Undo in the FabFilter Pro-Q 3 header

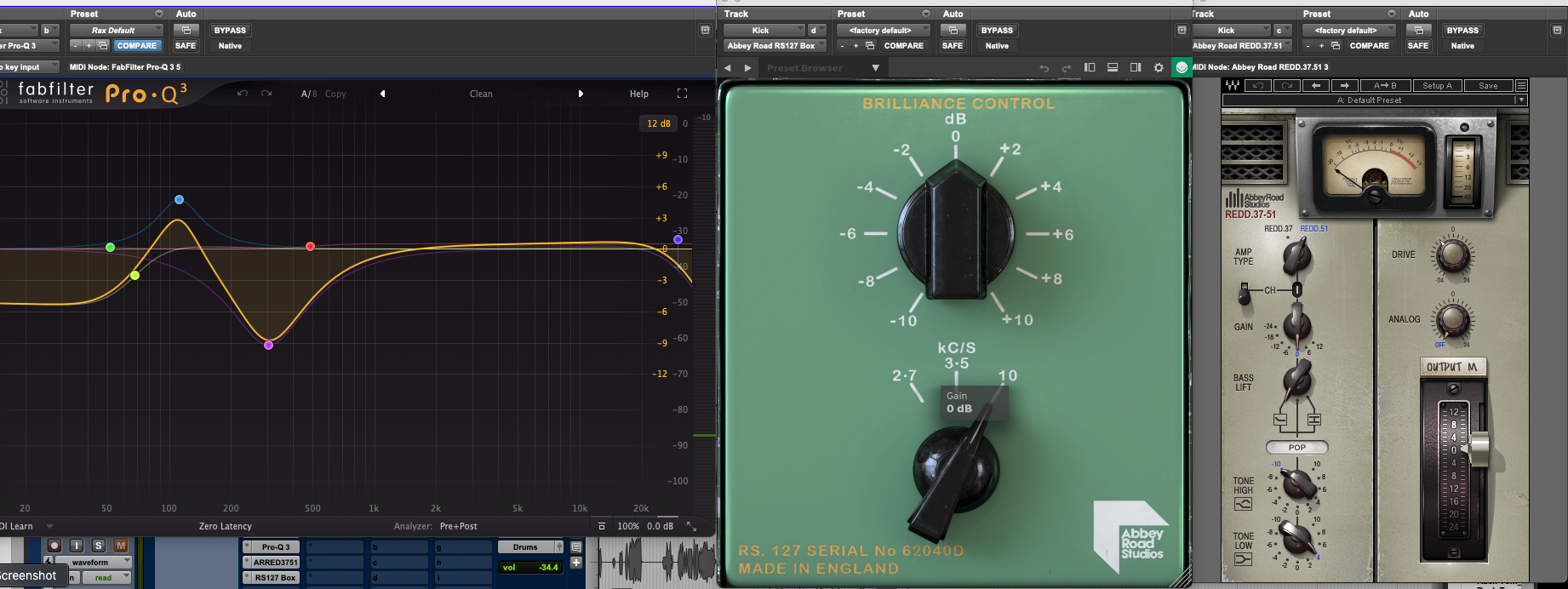pos(243,94)
